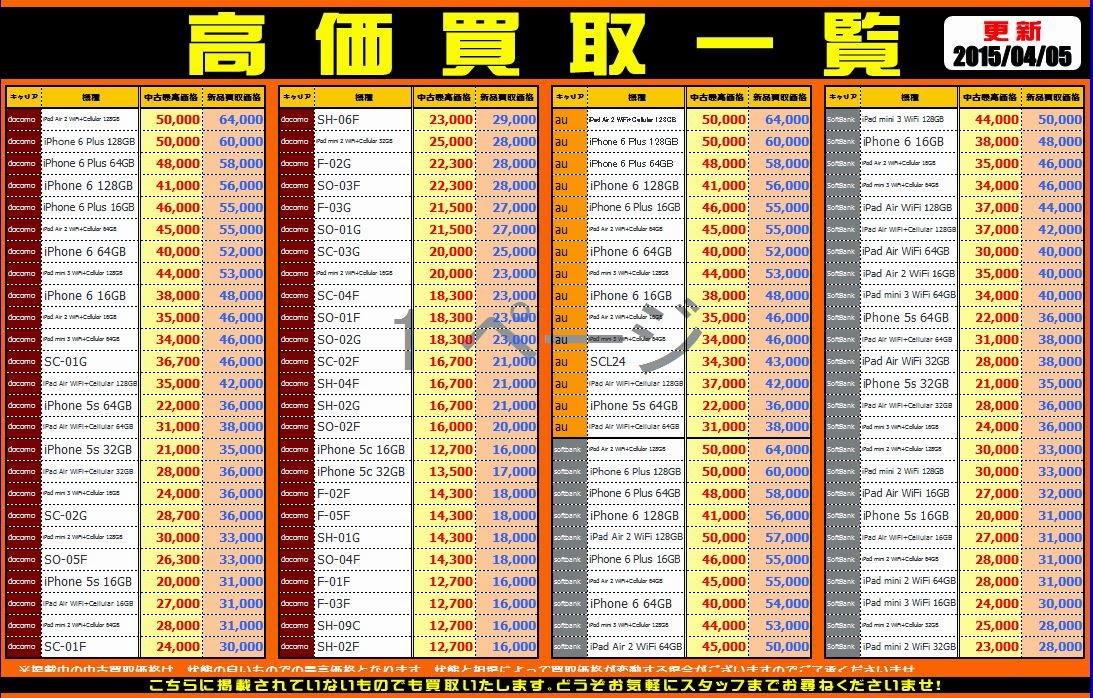Select the SC-04F row label

pyautogui.click(x=363, y=296)
